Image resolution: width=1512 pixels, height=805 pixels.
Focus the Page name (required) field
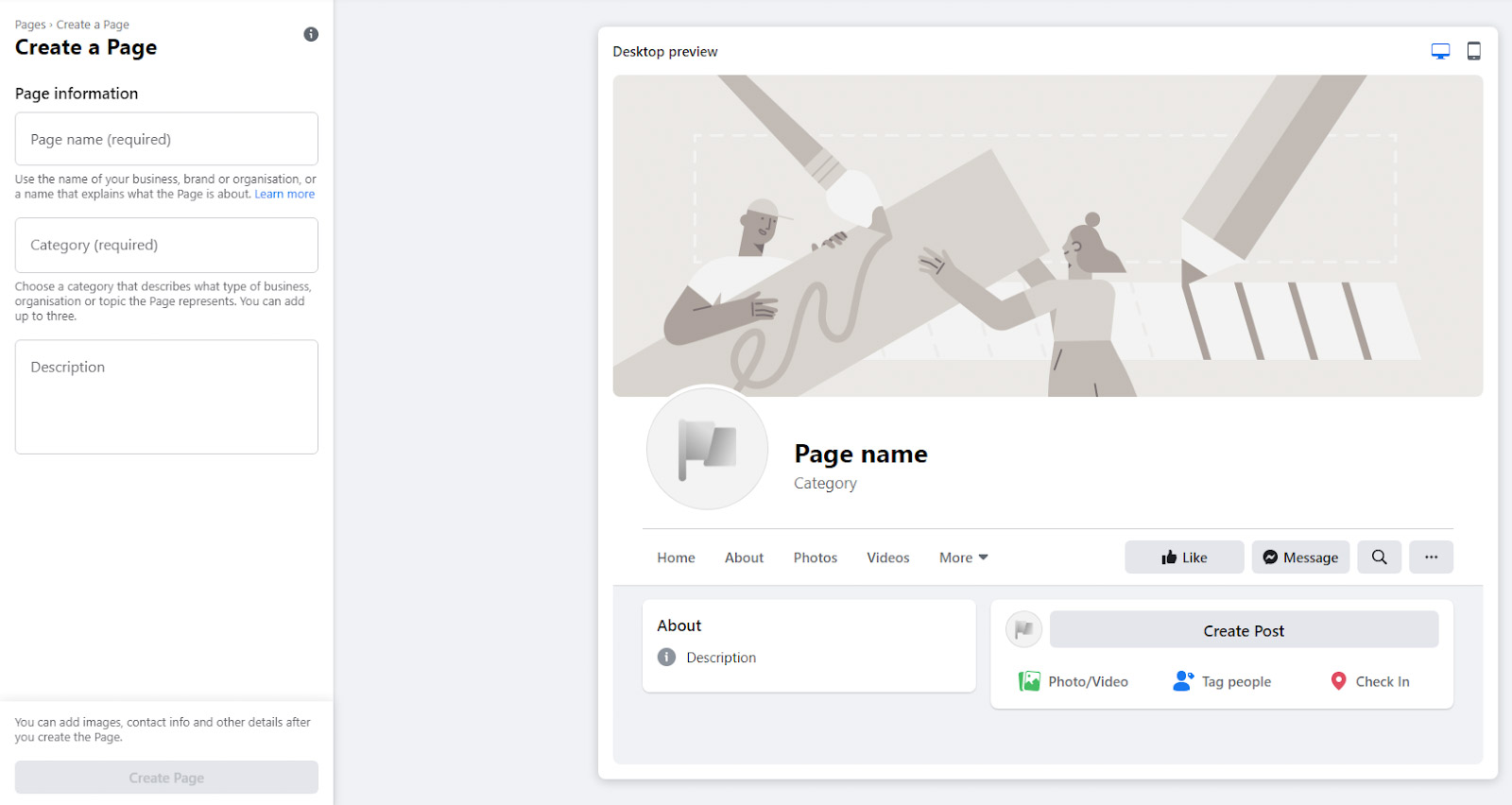(x=166, y=139)
